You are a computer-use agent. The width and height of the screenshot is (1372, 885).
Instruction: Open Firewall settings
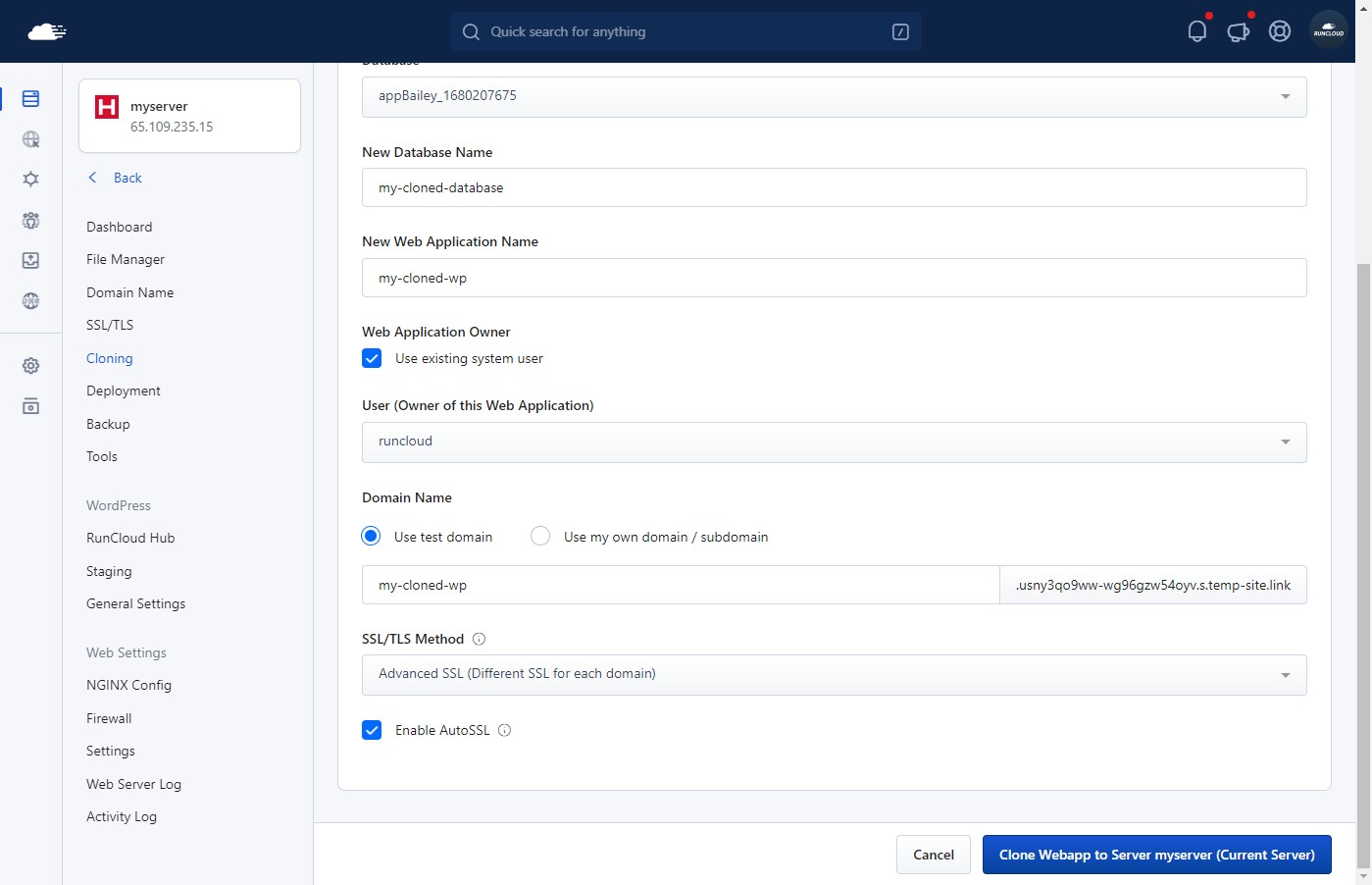[109, 718]
